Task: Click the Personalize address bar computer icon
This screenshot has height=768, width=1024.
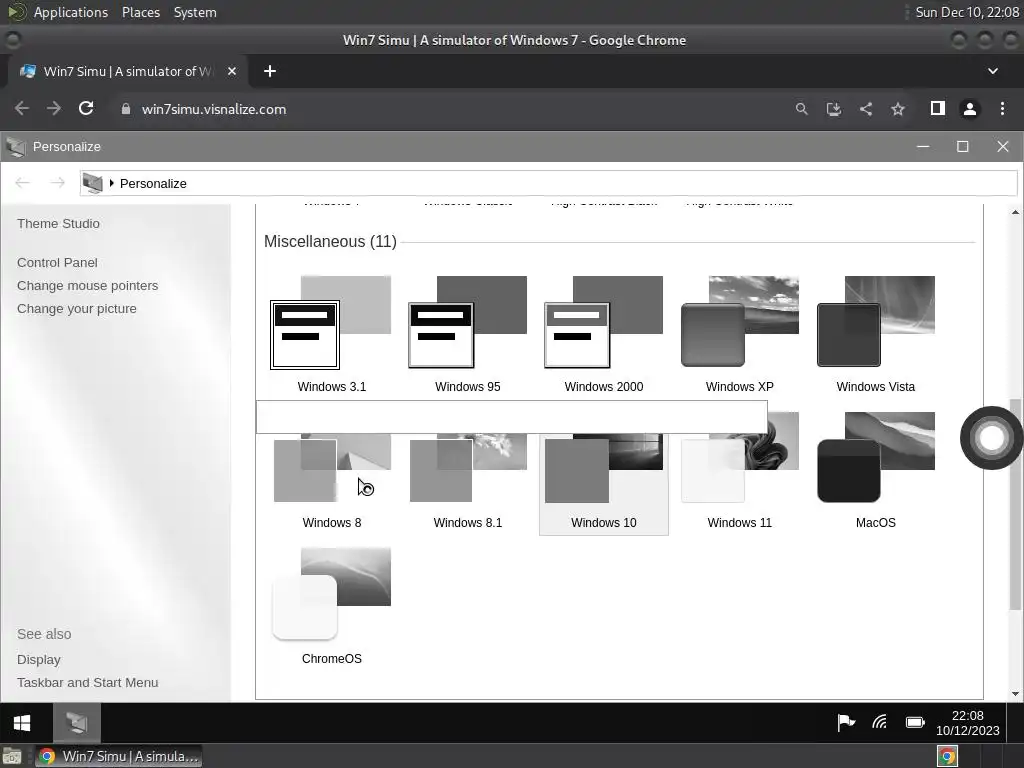Action: [93, 184]
